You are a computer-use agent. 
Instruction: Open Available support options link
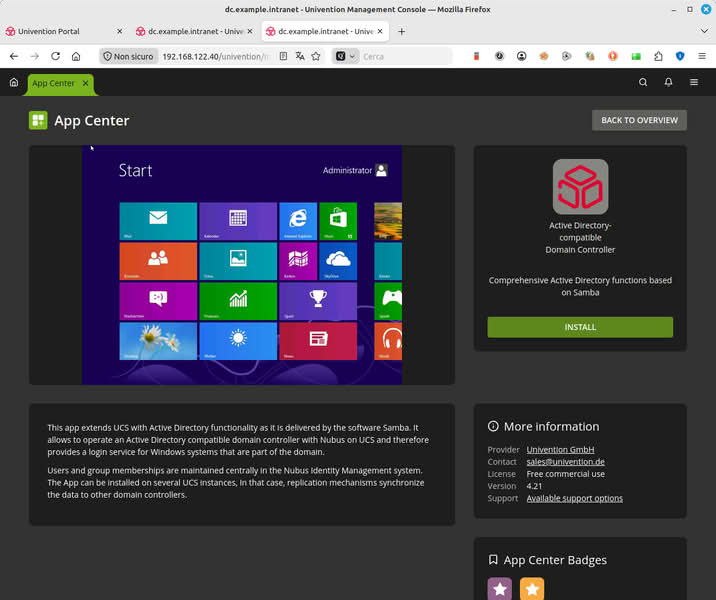[x=574, y=498]
